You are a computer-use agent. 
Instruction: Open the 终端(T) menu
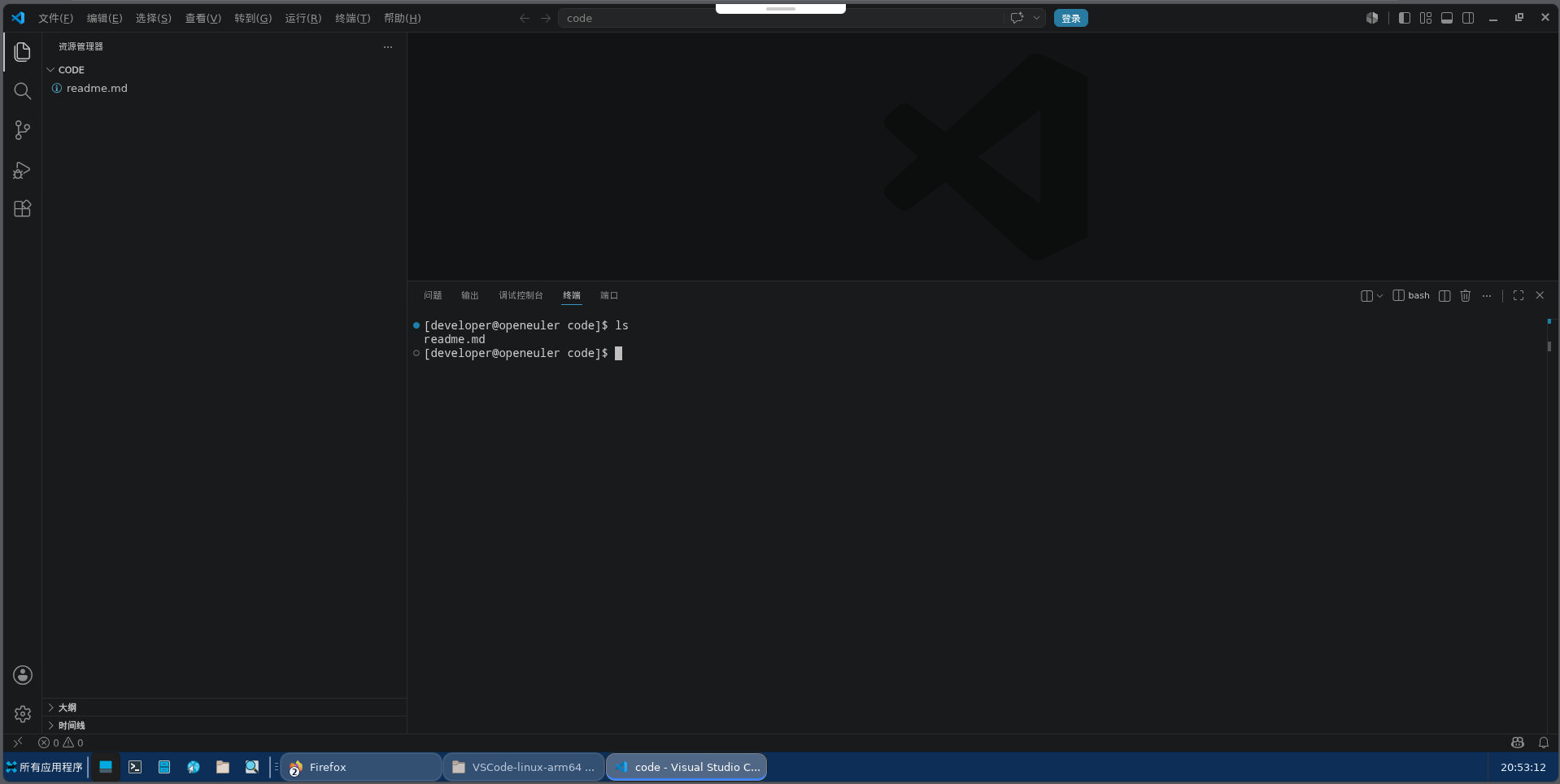coord(353,18)
